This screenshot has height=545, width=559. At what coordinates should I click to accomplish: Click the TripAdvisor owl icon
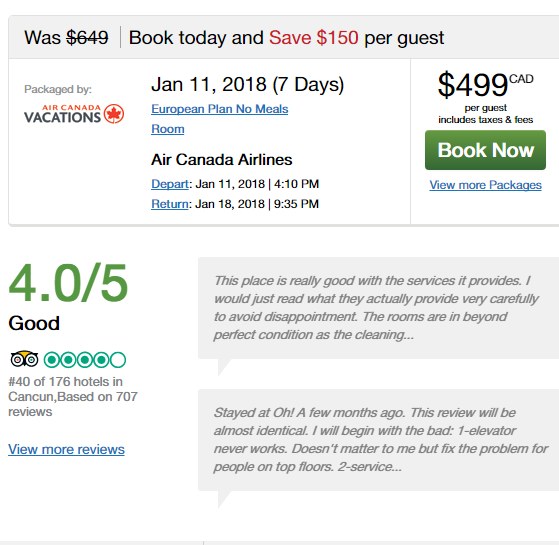click(24, 359)
